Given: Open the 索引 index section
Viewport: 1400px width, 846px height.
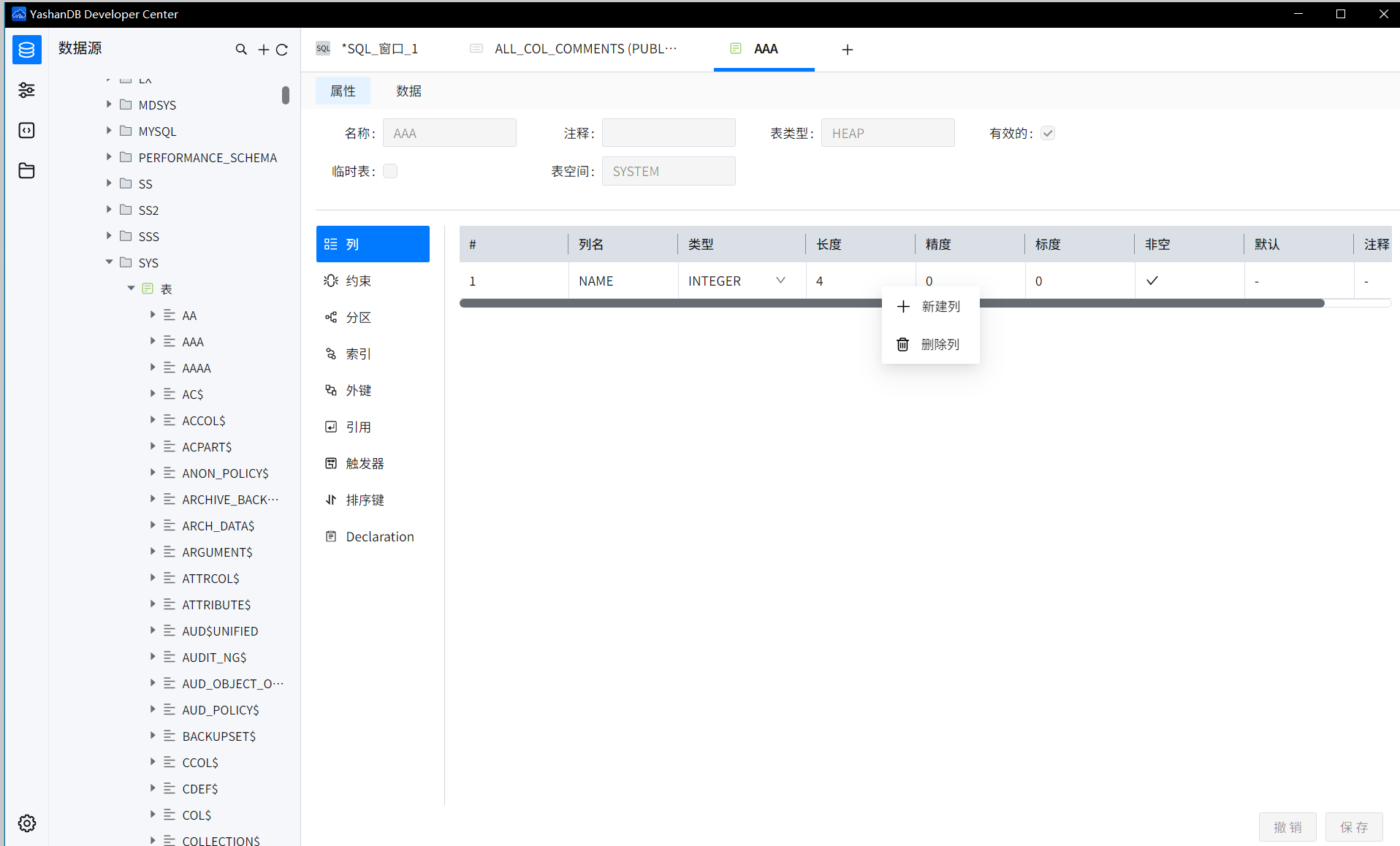Looking at the screenshot, I should point(373,354).
